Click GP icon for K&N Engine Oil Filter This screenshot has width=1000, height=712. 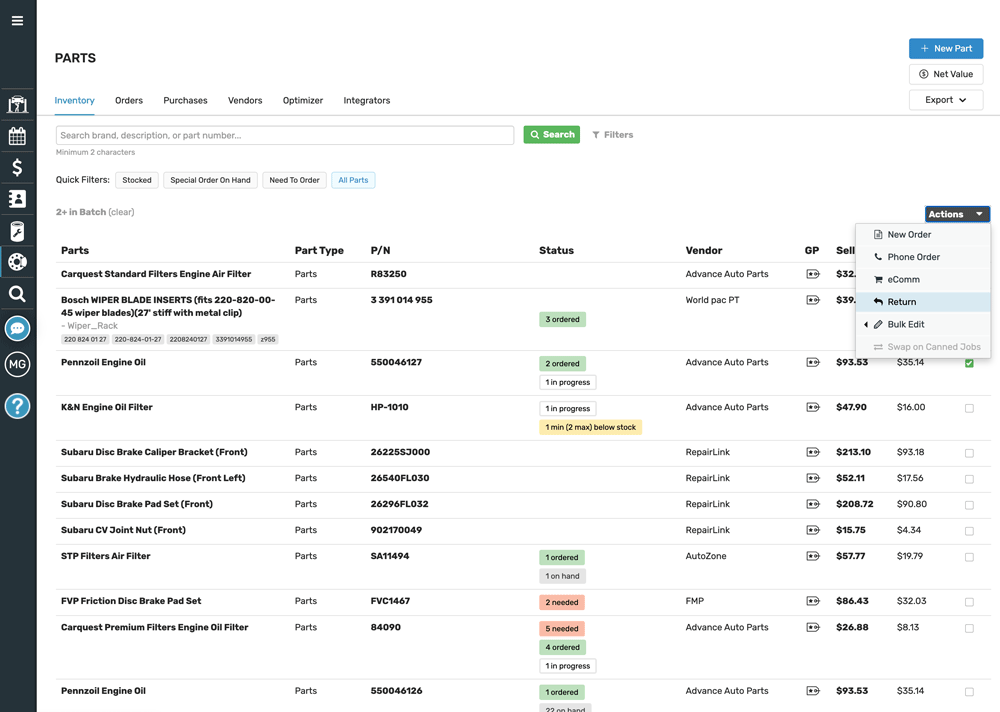tap(812, 407)
